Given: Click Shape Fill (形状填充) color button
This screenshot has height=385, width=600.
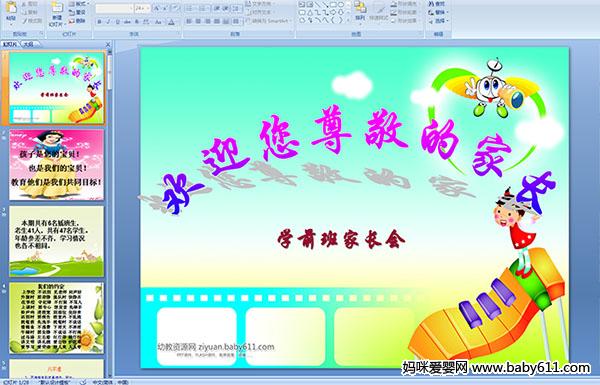Looking at the screenshot, I should pyautogui.click(x=404, y=4).
